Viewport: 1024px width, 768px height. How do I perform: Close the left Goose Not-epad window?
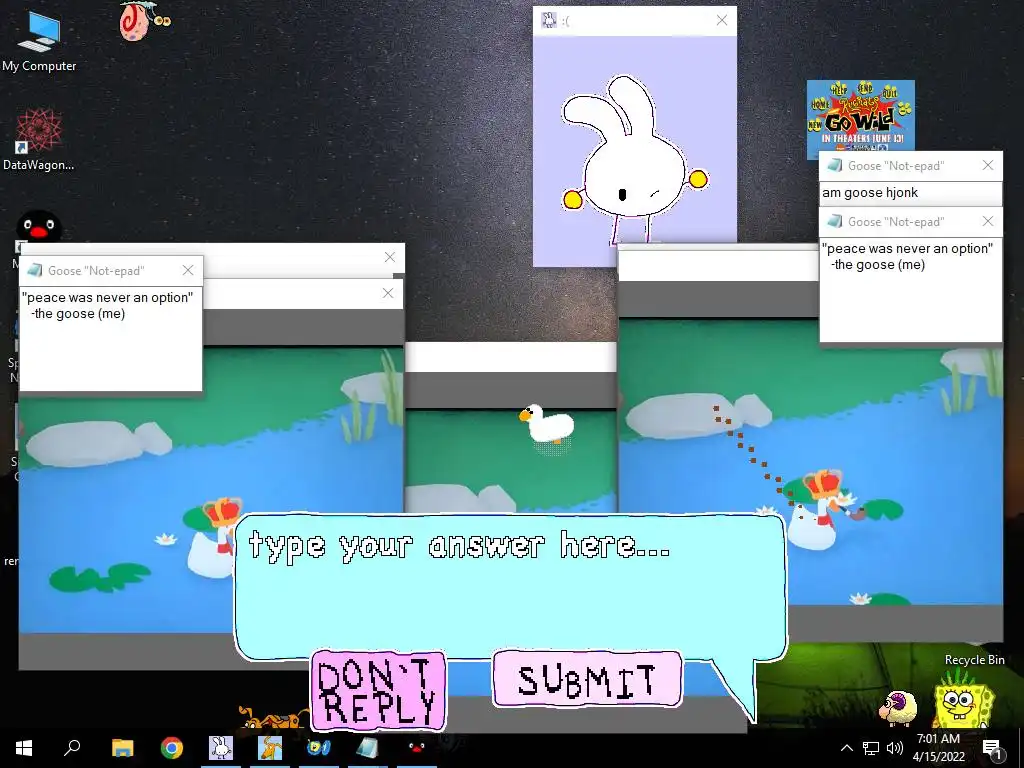click(x=188, y=270)
